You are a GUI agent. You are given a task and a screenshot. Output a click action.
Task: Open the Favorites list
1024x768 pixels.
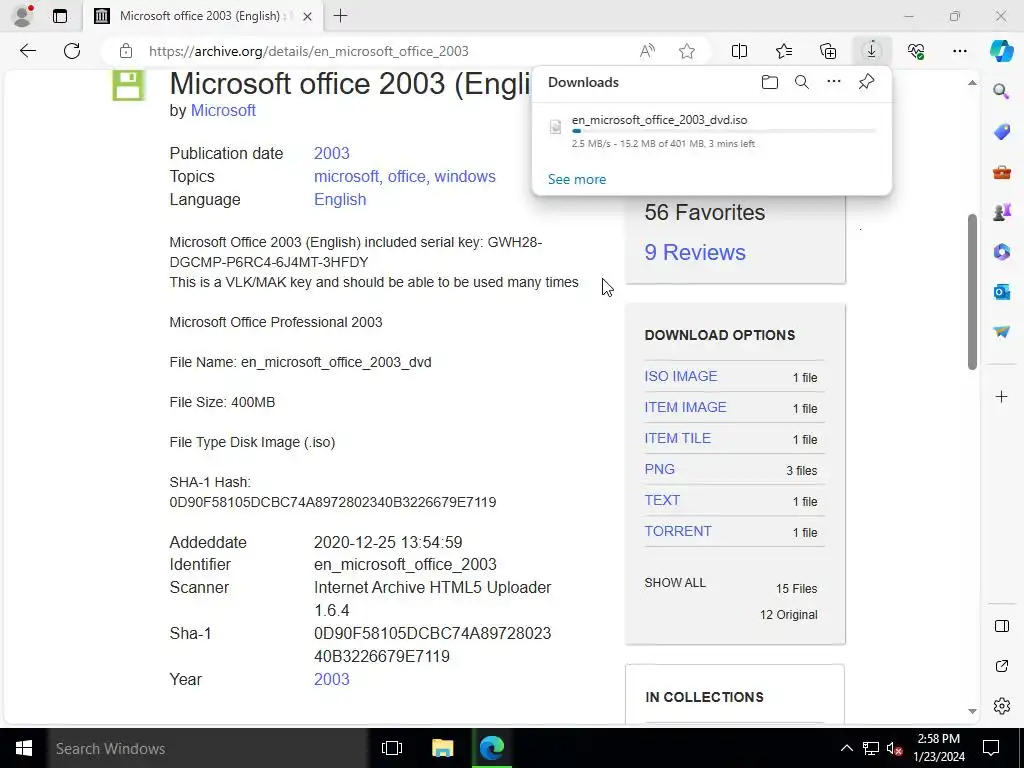tap(784, 51)
